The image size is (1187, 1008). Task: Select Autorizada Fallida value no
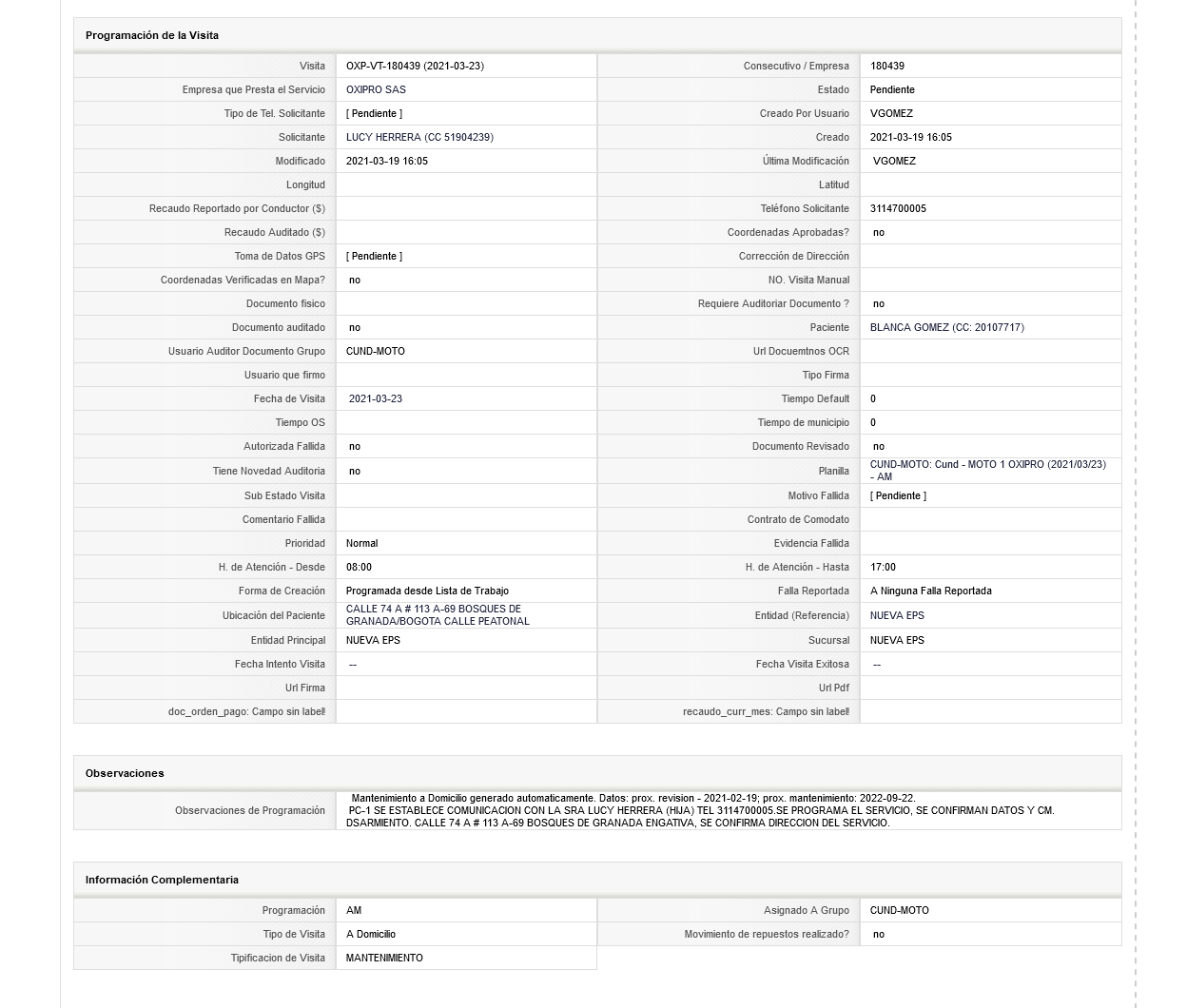pyautogui.click(x=355, y=446)
